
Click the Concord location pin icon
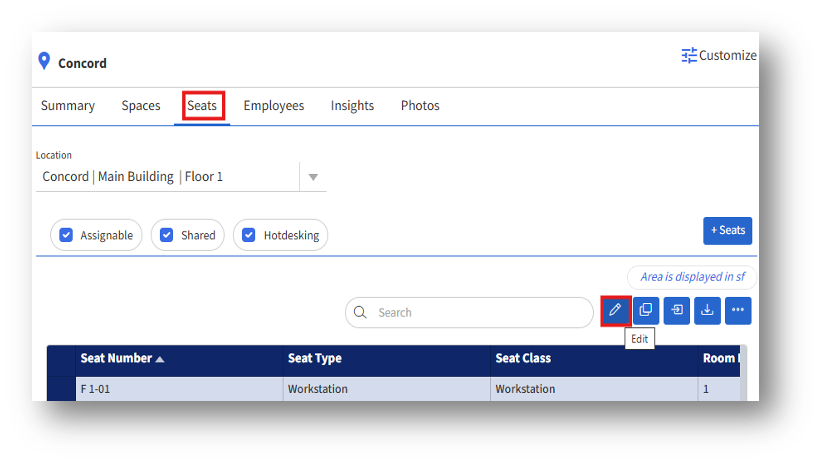[x=44, y=62]
